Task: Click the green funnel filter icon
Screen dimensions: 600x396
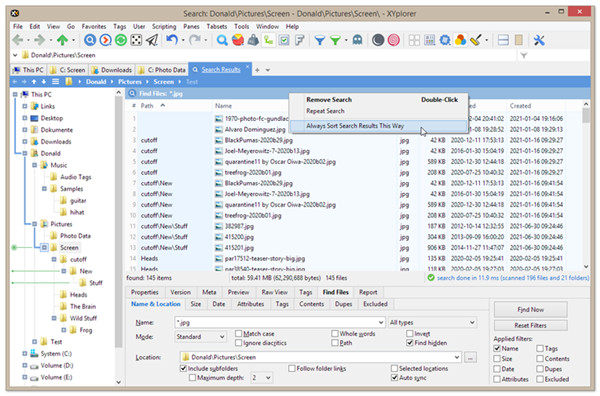Action: pyautogui.click(x=335, y=40)
